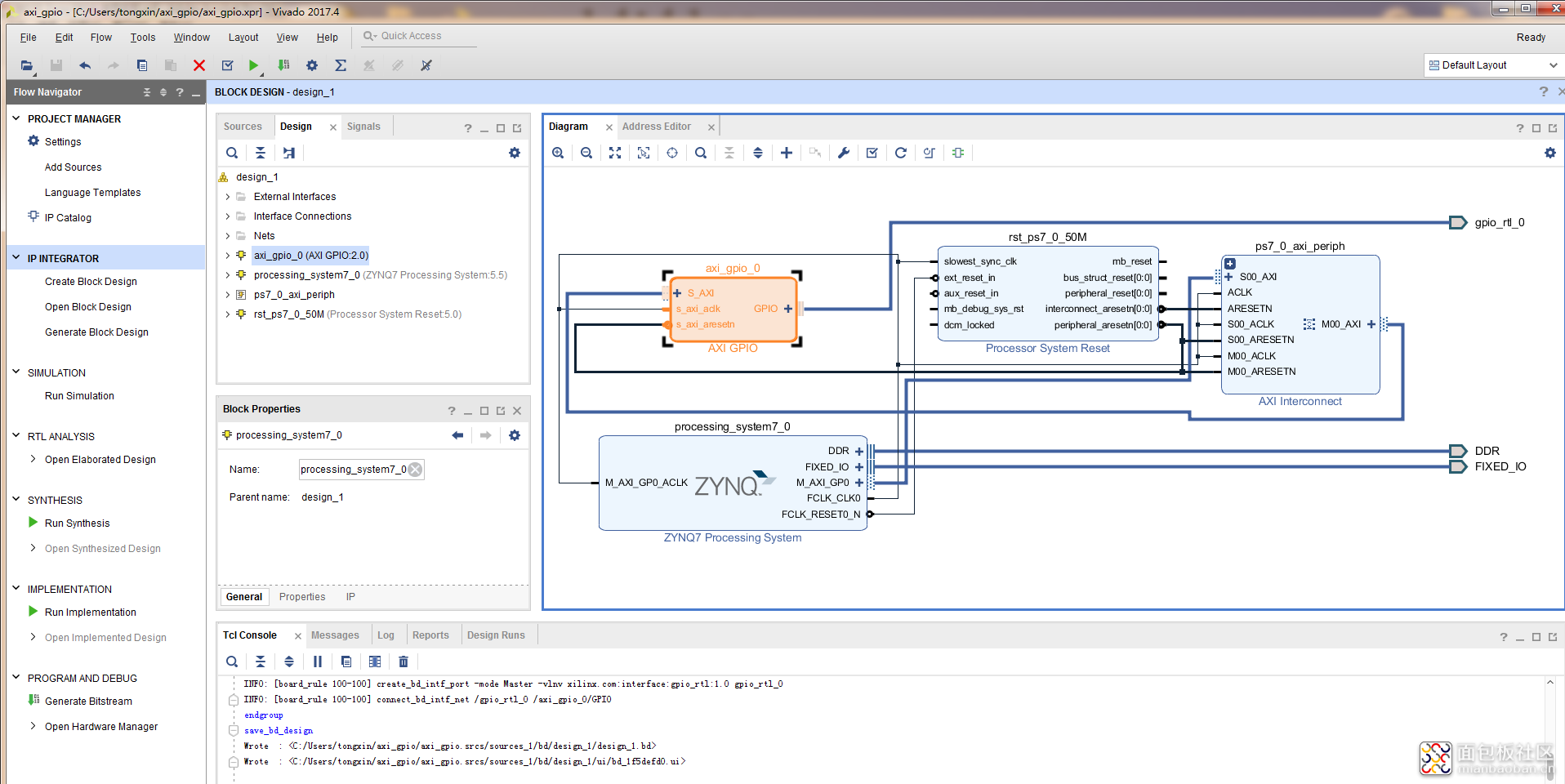Go to previous object in Block Properties
This screenshot has width=1565, height=784.
pos(457,435)
